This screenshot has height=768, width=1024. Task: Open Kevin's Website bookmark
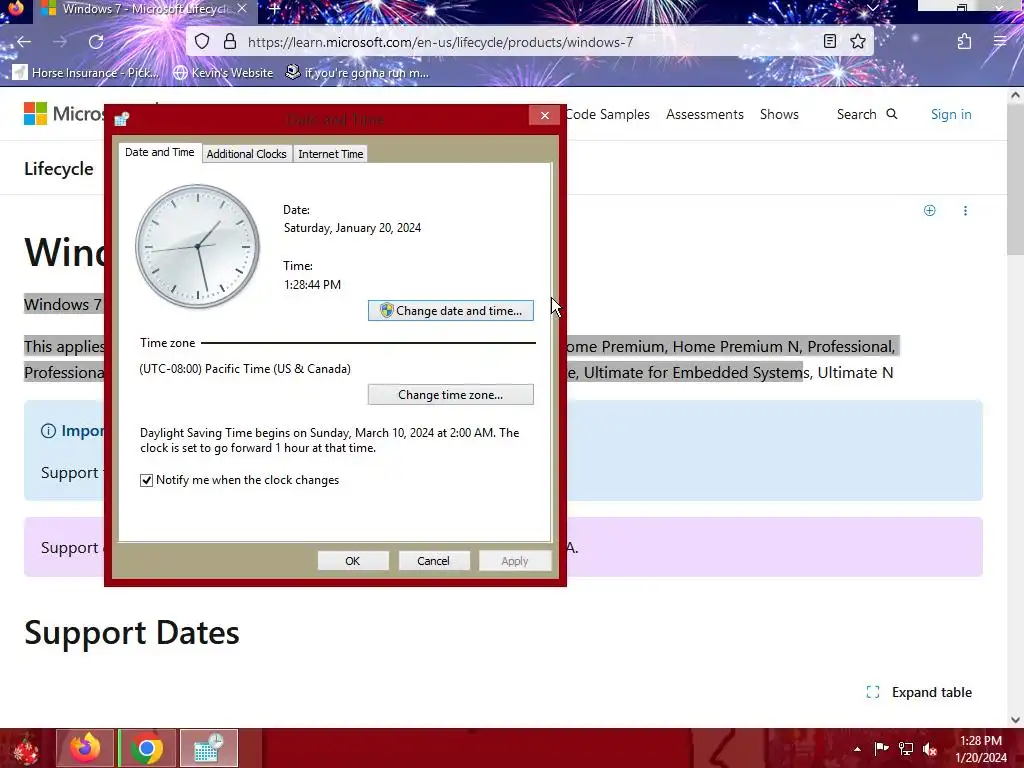(223, 72)
